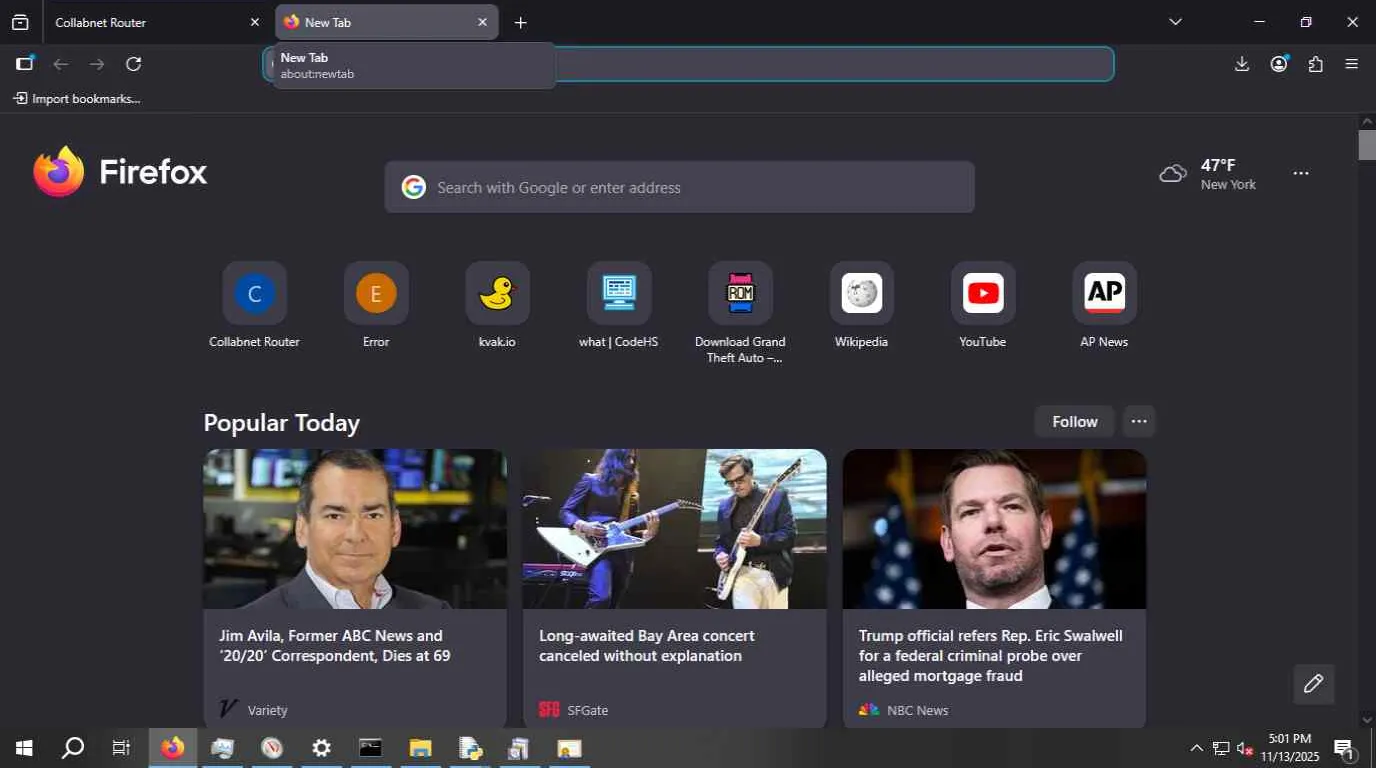Open a new tab with plus button
This screenshot has height=768, width=1376.
pos(520,22)
